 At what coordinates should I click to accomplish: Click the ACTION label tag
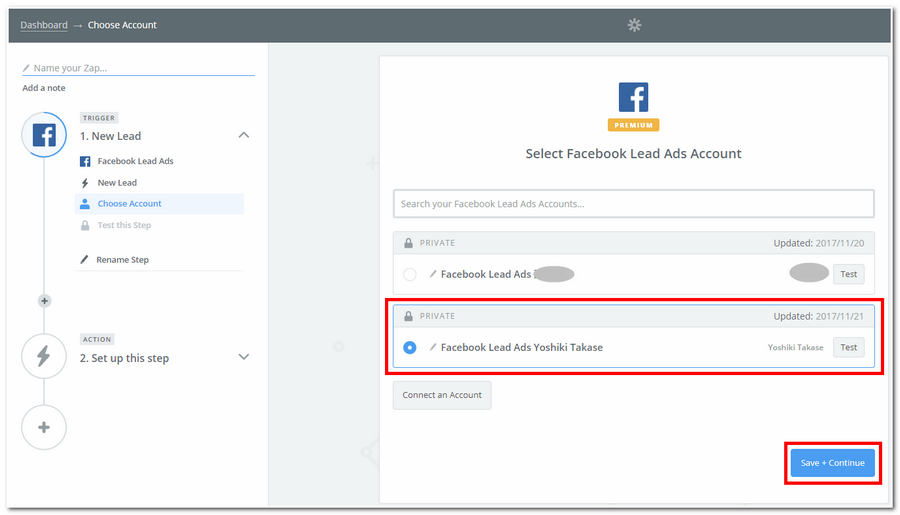coord(97,339)
